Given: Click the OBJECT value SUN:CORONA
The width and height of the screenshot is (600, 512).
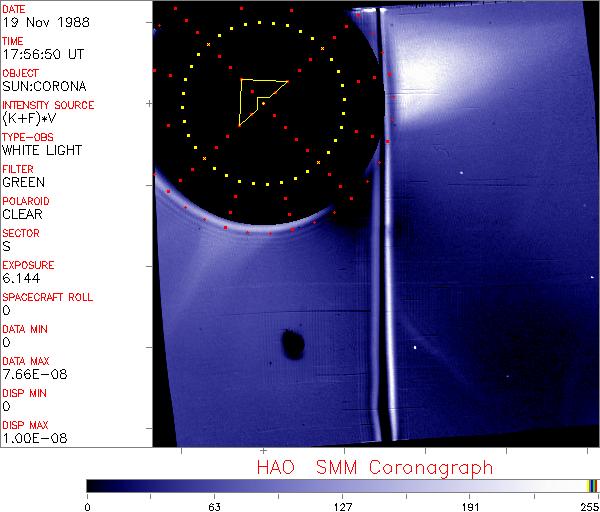Looking at the screenshot, I should coord(41,86).
